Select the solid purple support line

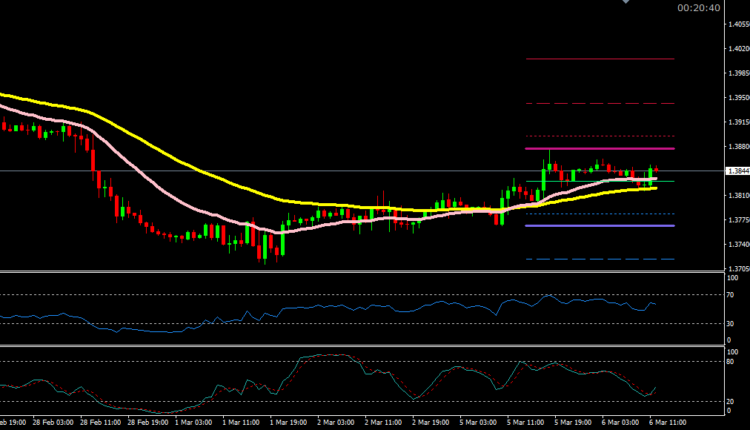600,226
